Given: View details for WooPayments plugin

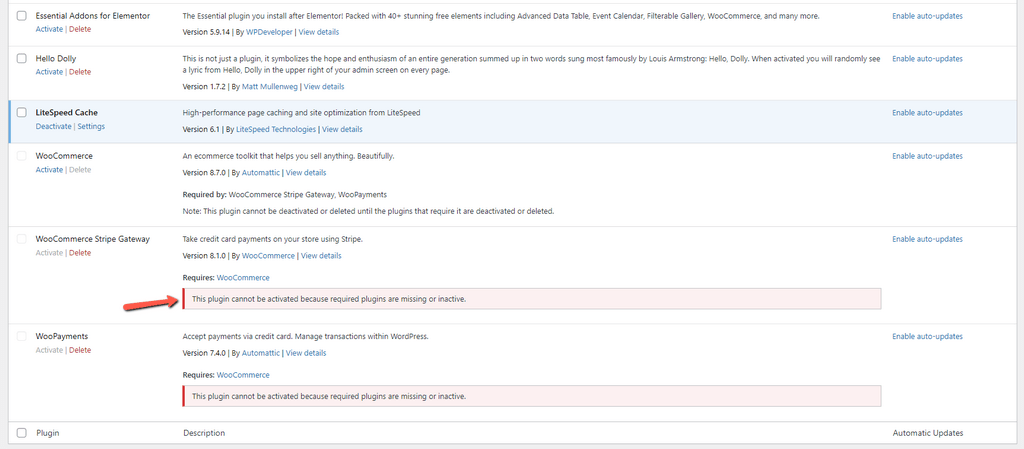Looking at the screenshot, I should (306, 353).
